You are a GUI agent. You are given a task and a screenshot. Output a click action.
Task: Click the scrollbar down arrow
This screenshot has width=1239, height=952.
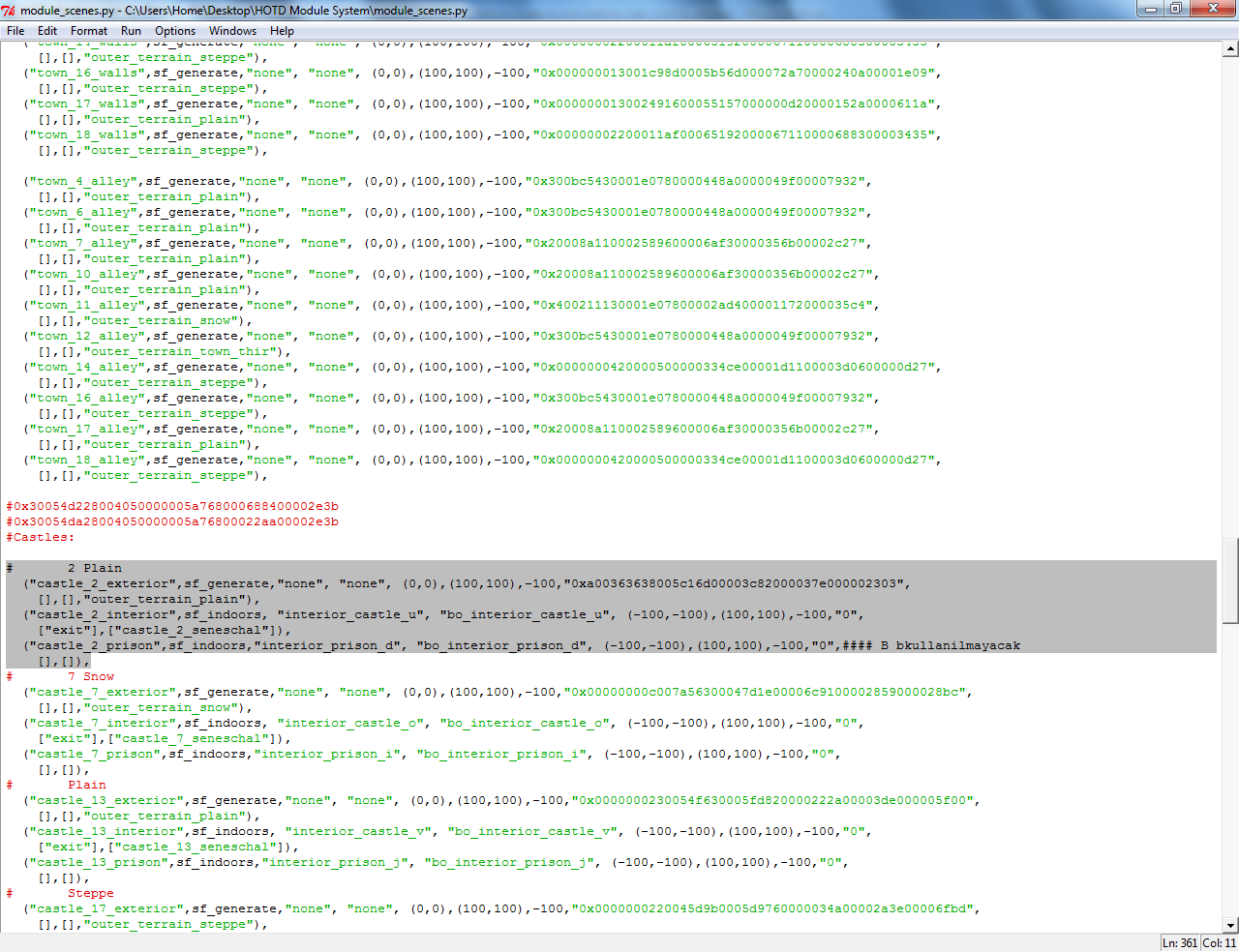click(x=1230, y=925)
